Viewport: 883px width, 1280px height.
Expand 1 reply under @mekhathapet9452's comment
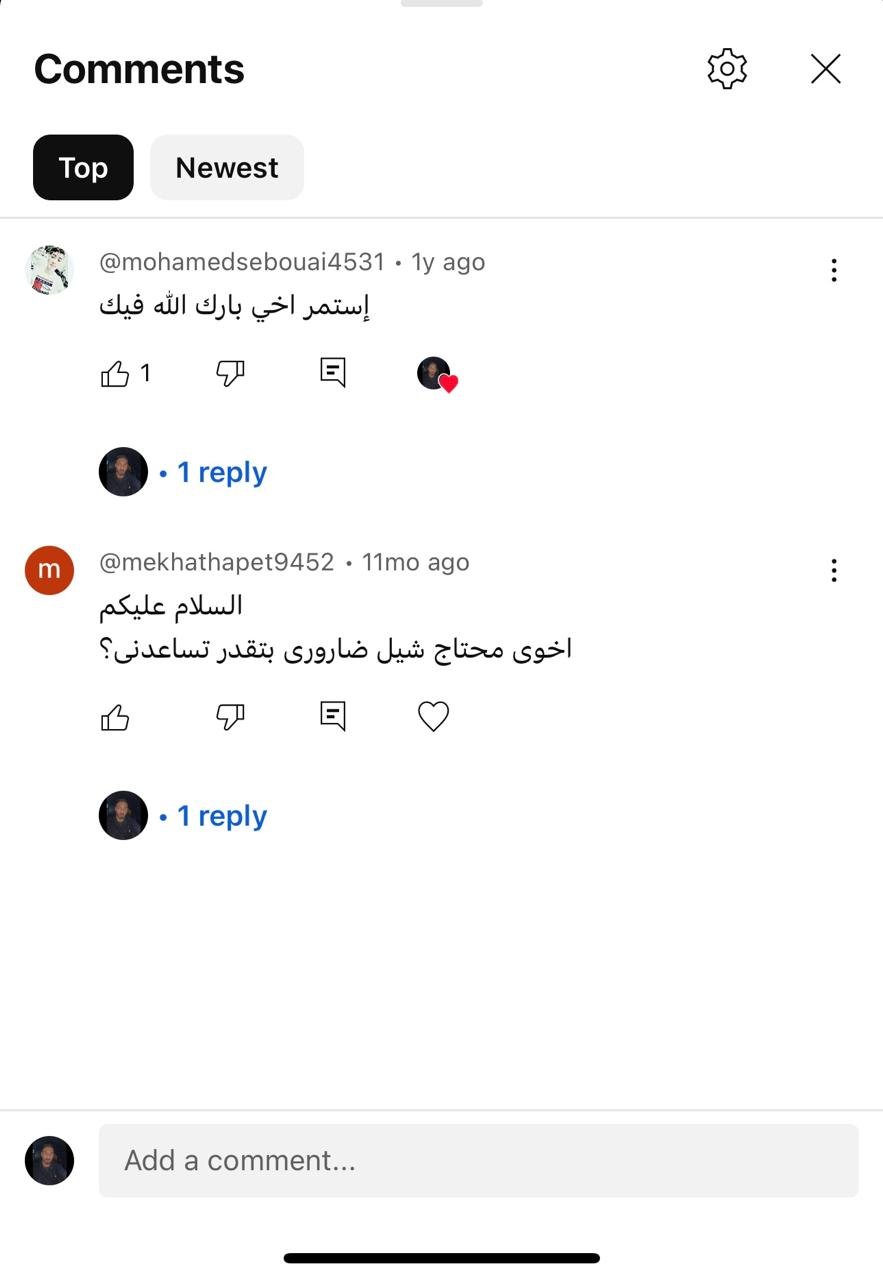pyautogui.click(x=222, y=816)
